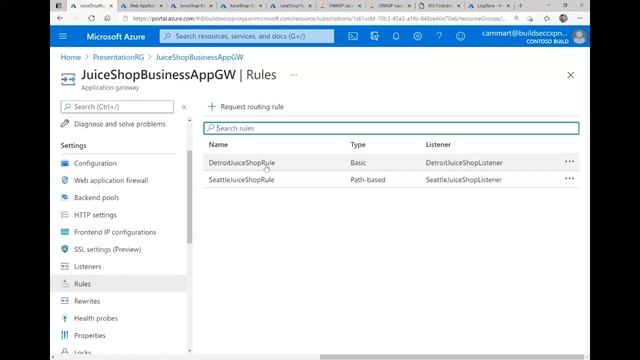Open the Help question mark icon
Screen dimensions: 640x360
click(439, 36)
